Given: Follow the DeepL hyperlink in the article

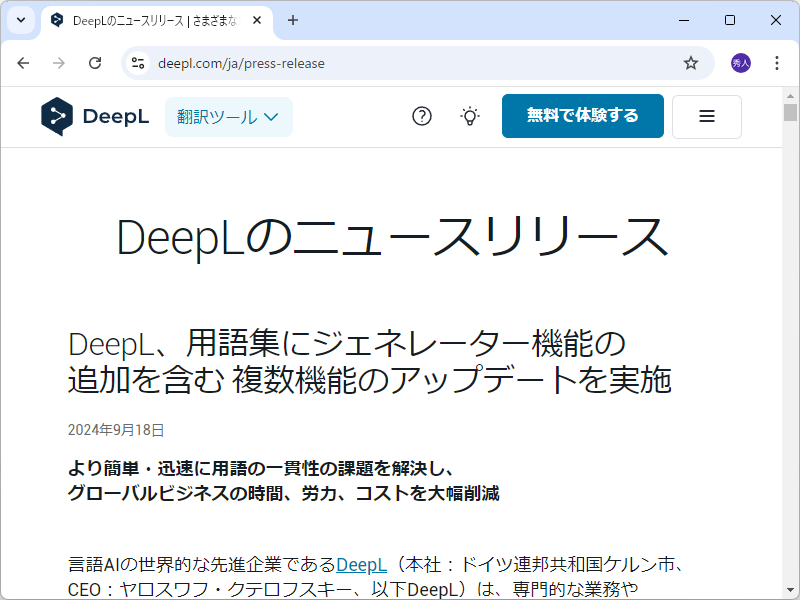Looking at the screenshot, I should (363, 563).
